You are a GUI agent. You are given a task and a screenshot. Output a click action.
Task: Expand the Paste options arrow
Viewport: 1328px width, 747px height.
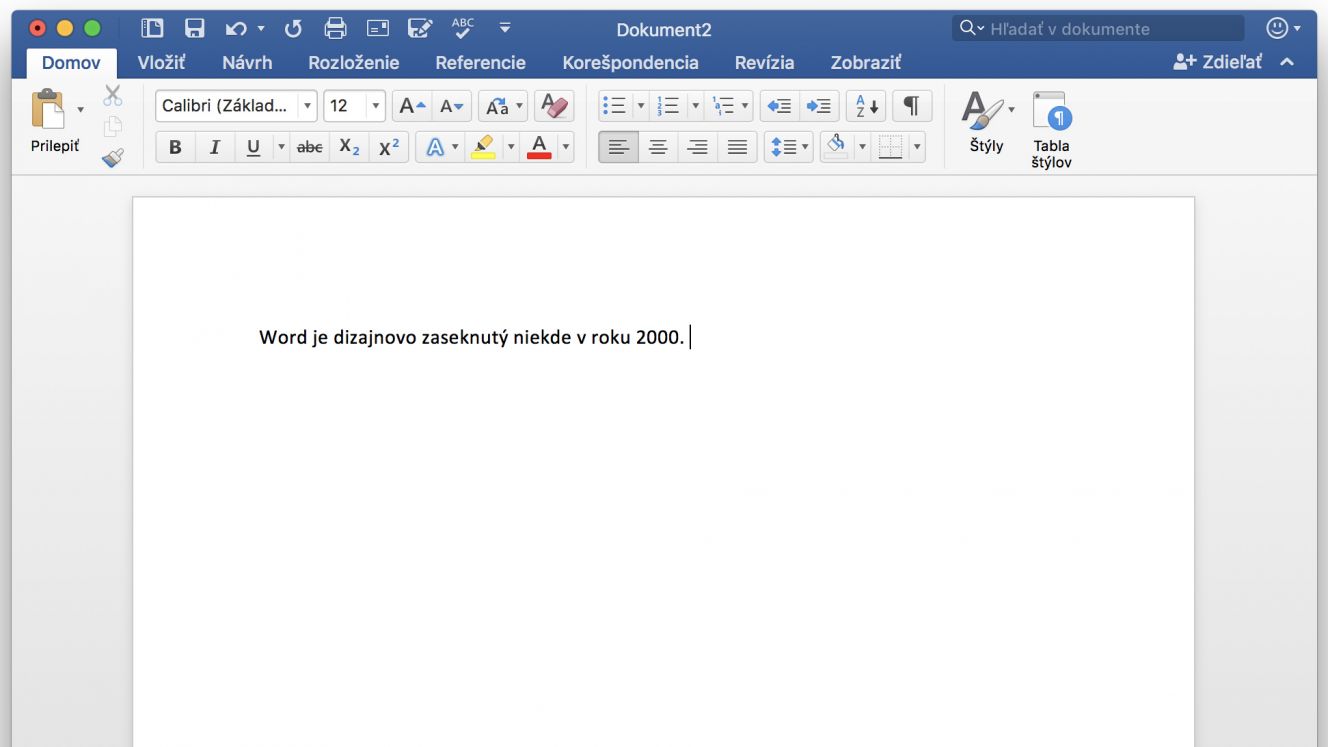(x=80, y=109)
